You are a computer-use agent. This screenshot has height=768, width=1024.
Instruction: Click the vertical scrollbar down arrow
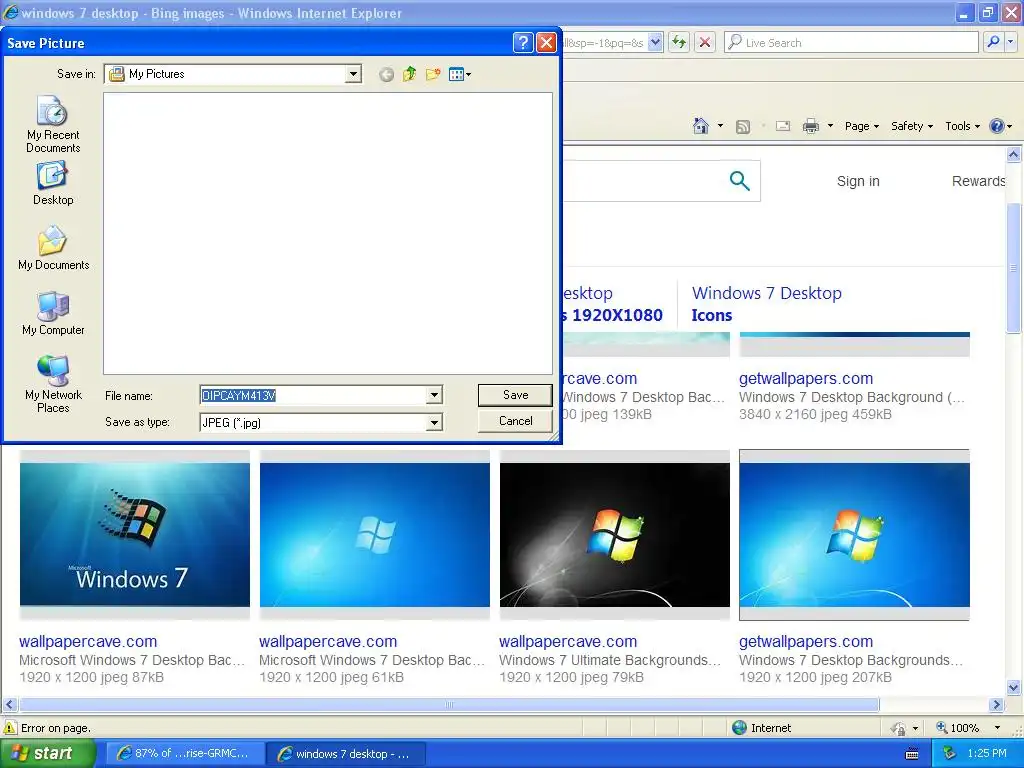click(1013, 687)
